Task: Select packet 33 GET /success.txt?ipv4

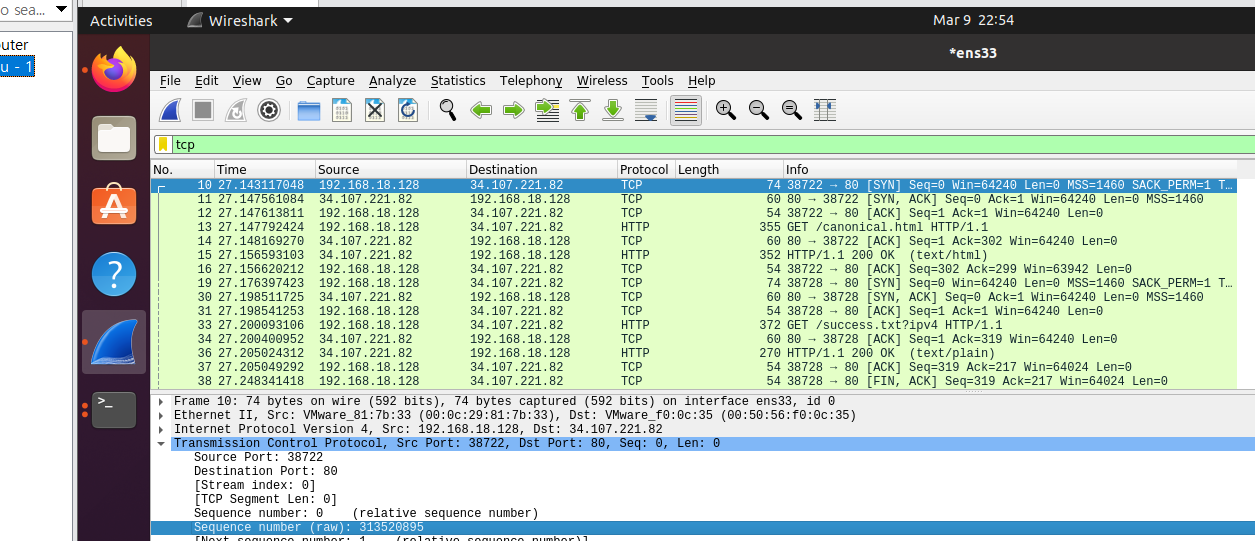Action: coord(694,325)
